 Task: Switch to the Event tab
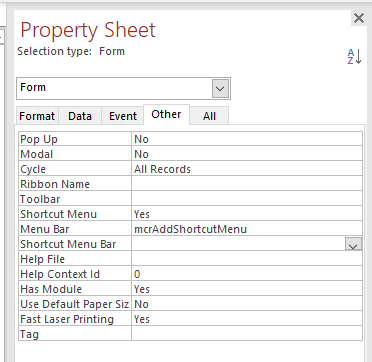click(x=123, y=116)
